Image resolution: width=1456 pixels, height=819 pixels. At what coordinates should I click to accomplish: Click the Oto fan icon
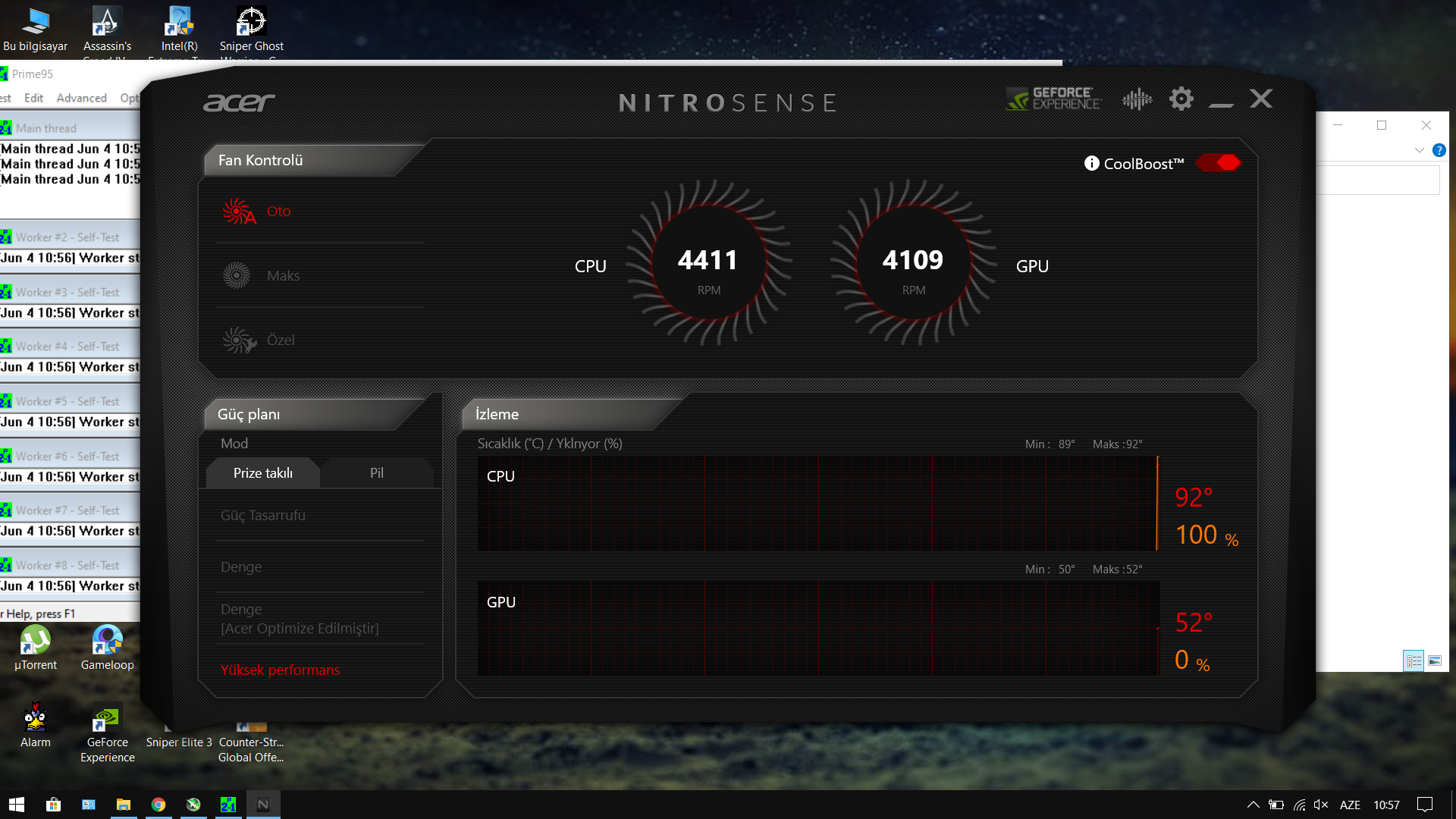238,212
